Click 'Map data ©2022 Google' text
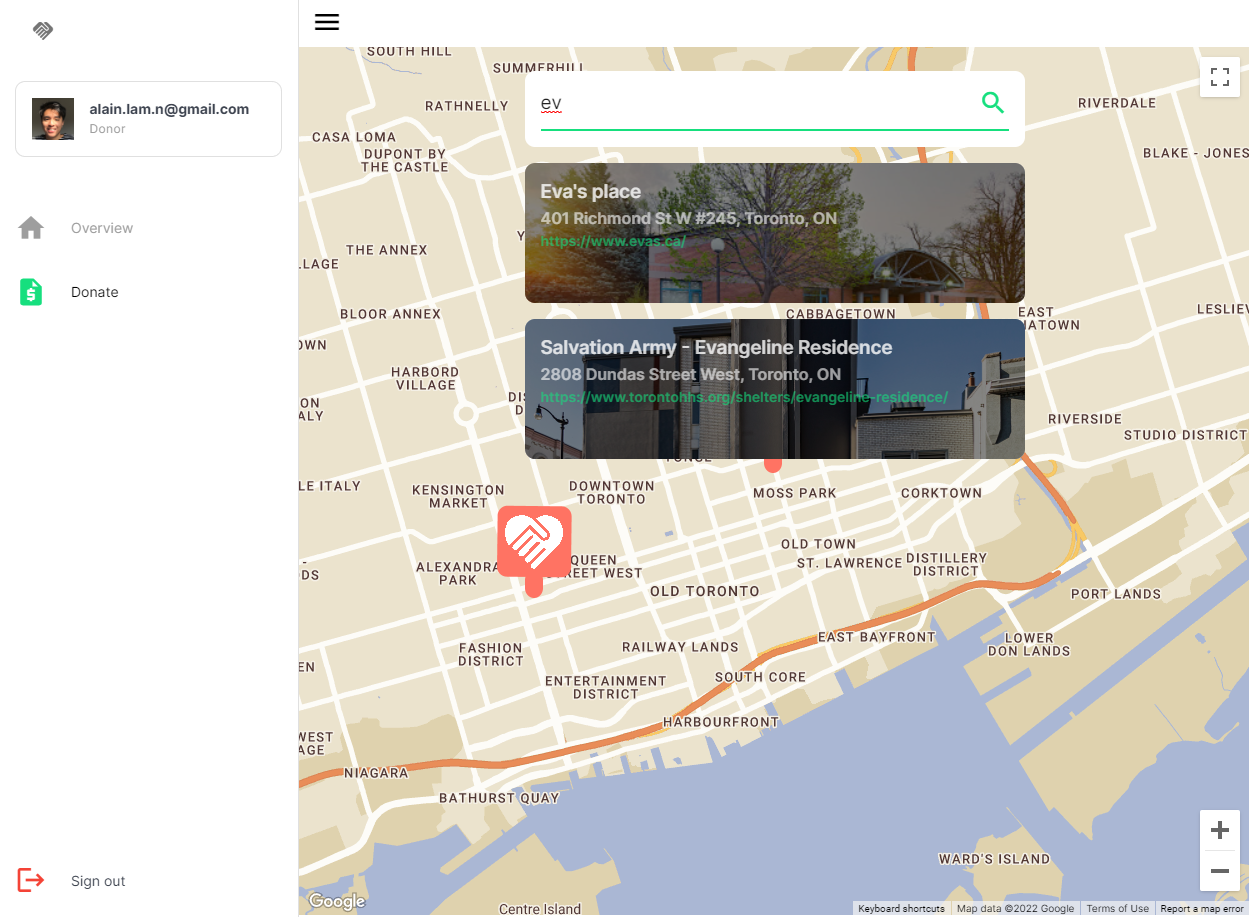The width and height of the screenshot is (1249, 917). click(x=1015, y=909)
